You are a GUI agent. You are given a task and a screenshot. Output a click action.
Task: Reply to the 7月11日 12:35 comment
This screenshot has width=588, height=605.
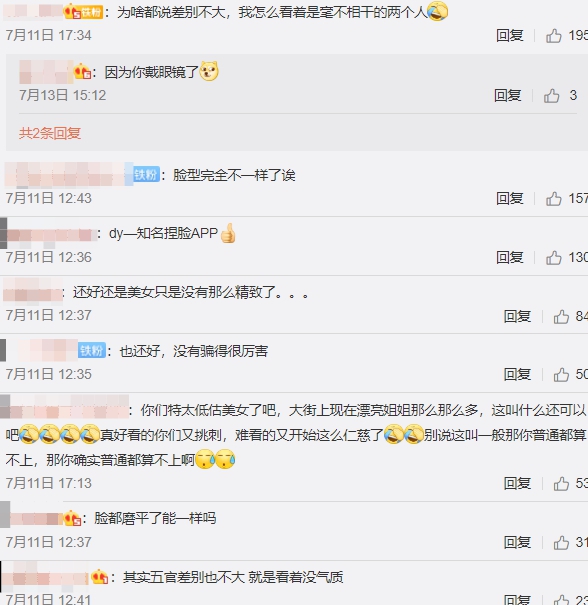point(517,374)
